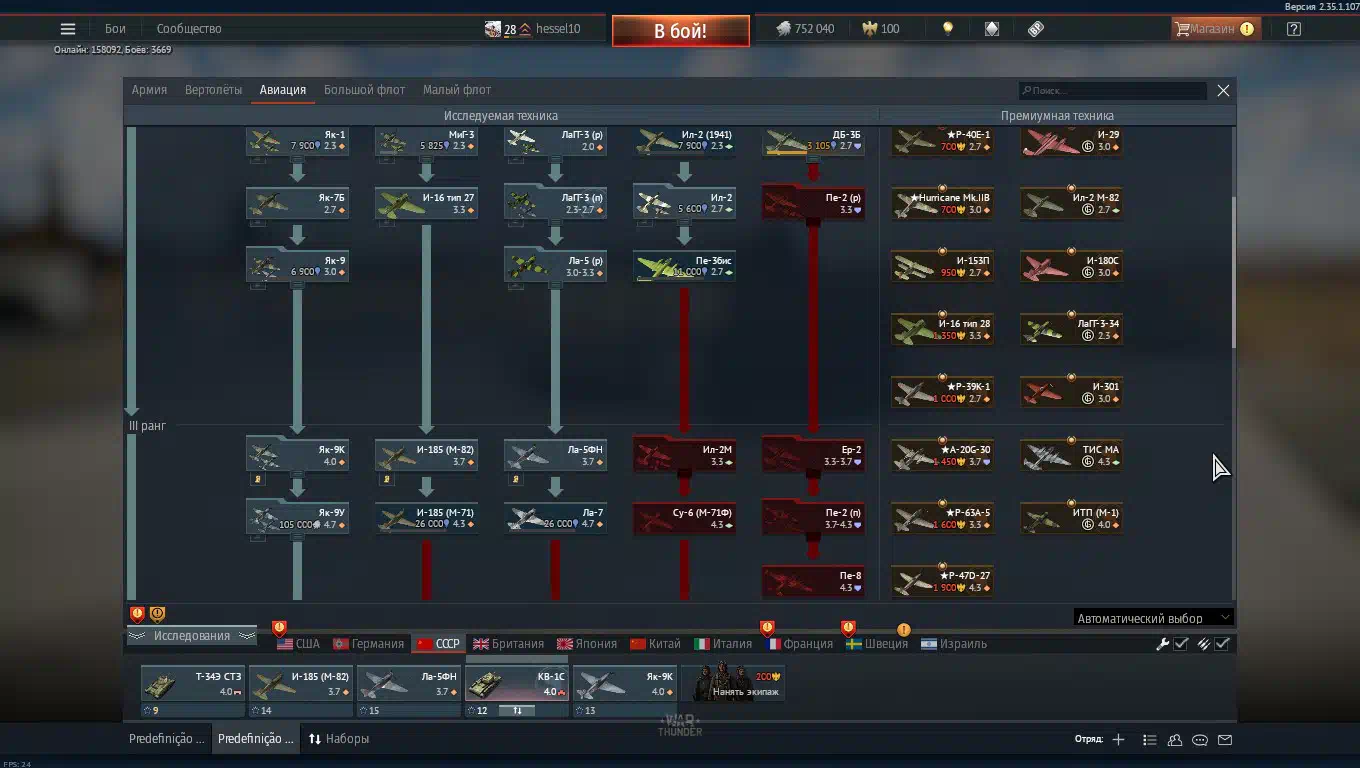This screenshot has height=768, width=1360.
Task: Open Наборы presets button
Action: (x=339, y=739)
